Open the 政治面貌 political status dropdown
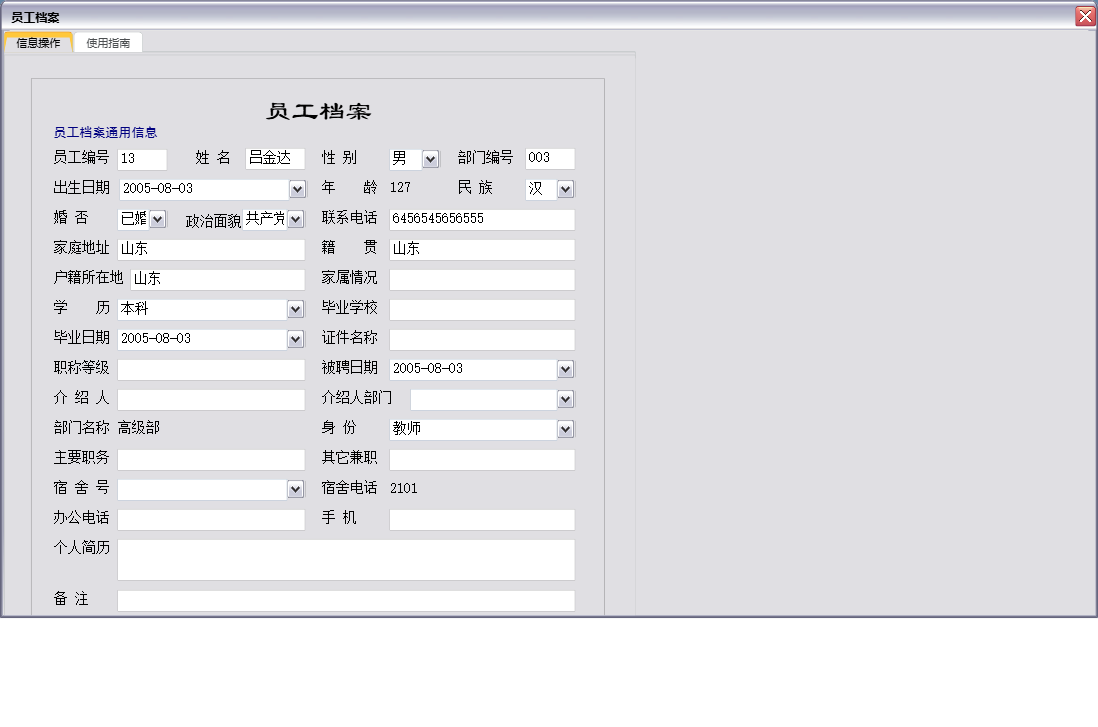 tap(297, 218)
